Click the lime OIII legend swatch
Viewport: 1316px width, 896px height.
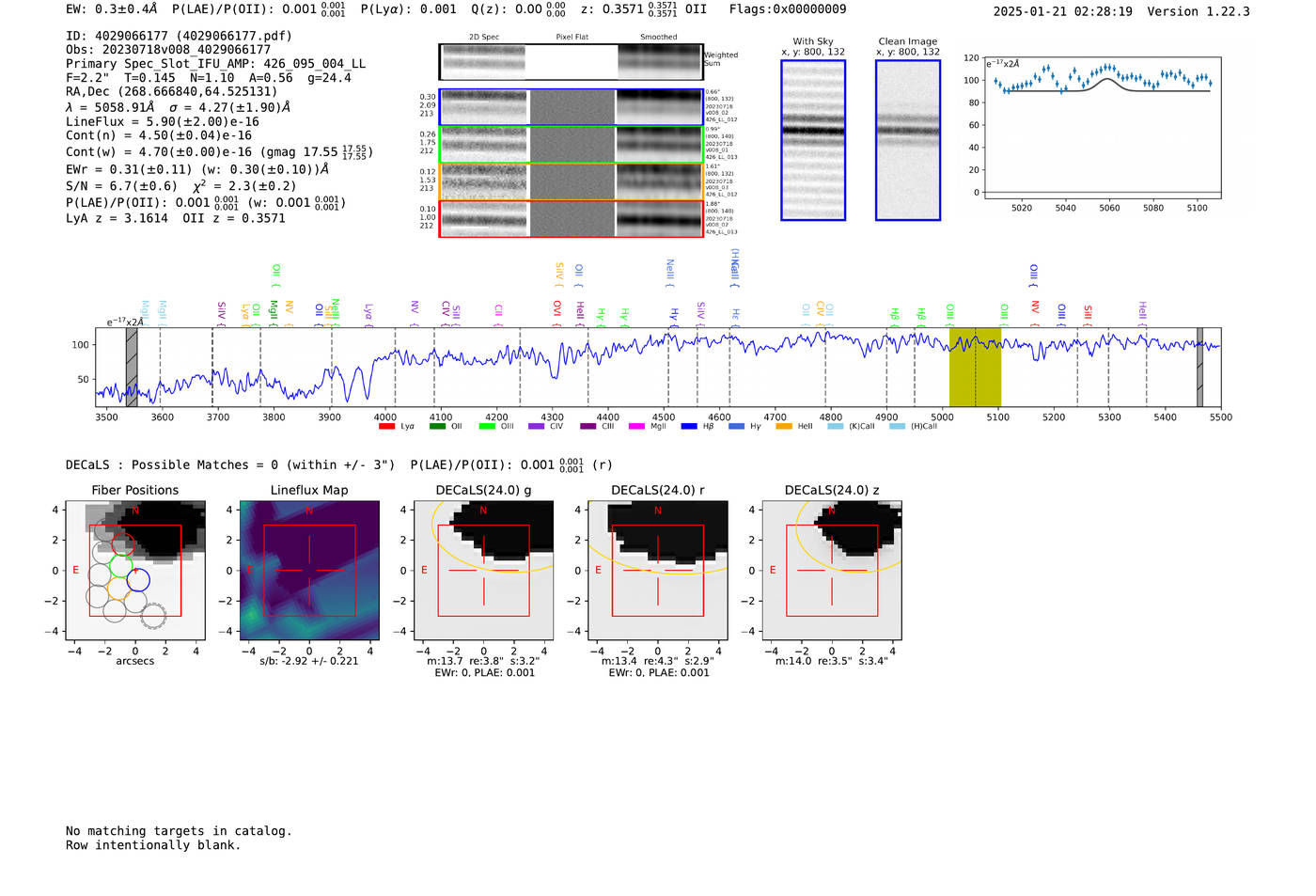(487, 427)
